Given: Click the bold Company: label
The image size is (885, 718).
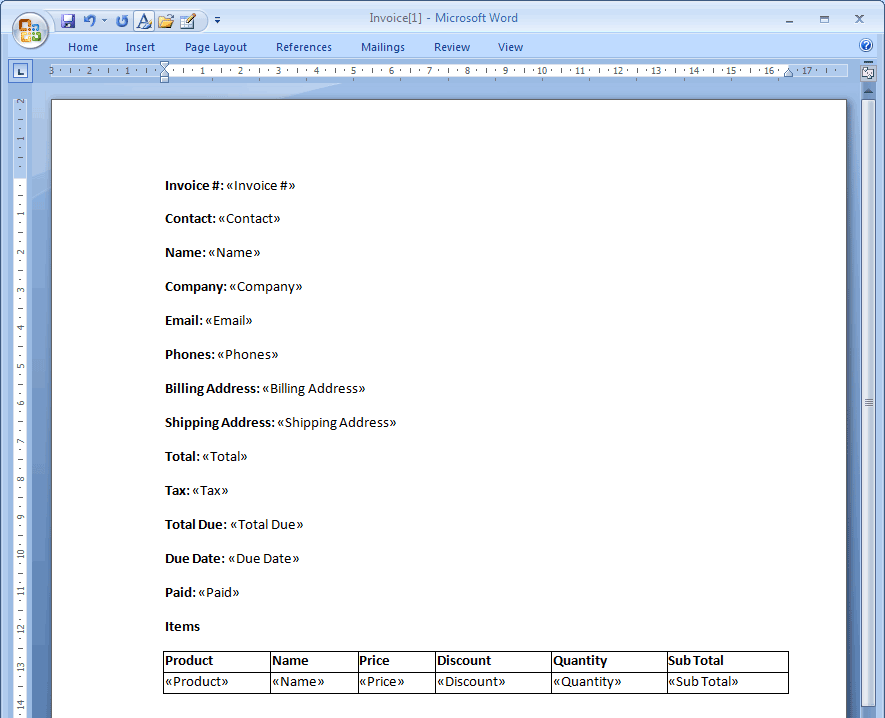Looking at the screenshot, I should point(196,287).
